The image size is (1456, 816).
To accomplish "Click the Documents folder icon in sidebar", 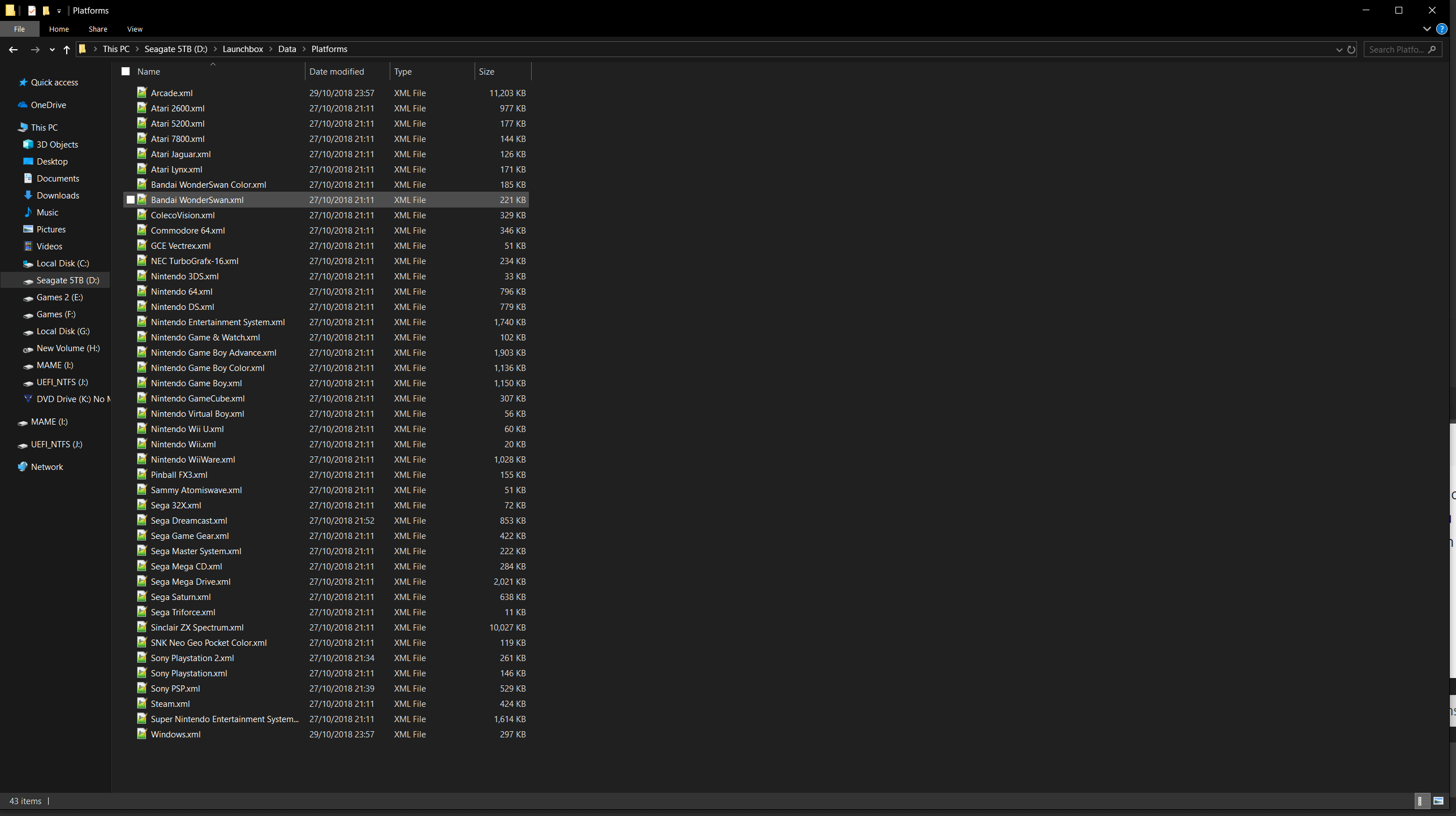I will pyautogui.click(x=28, y=179).
